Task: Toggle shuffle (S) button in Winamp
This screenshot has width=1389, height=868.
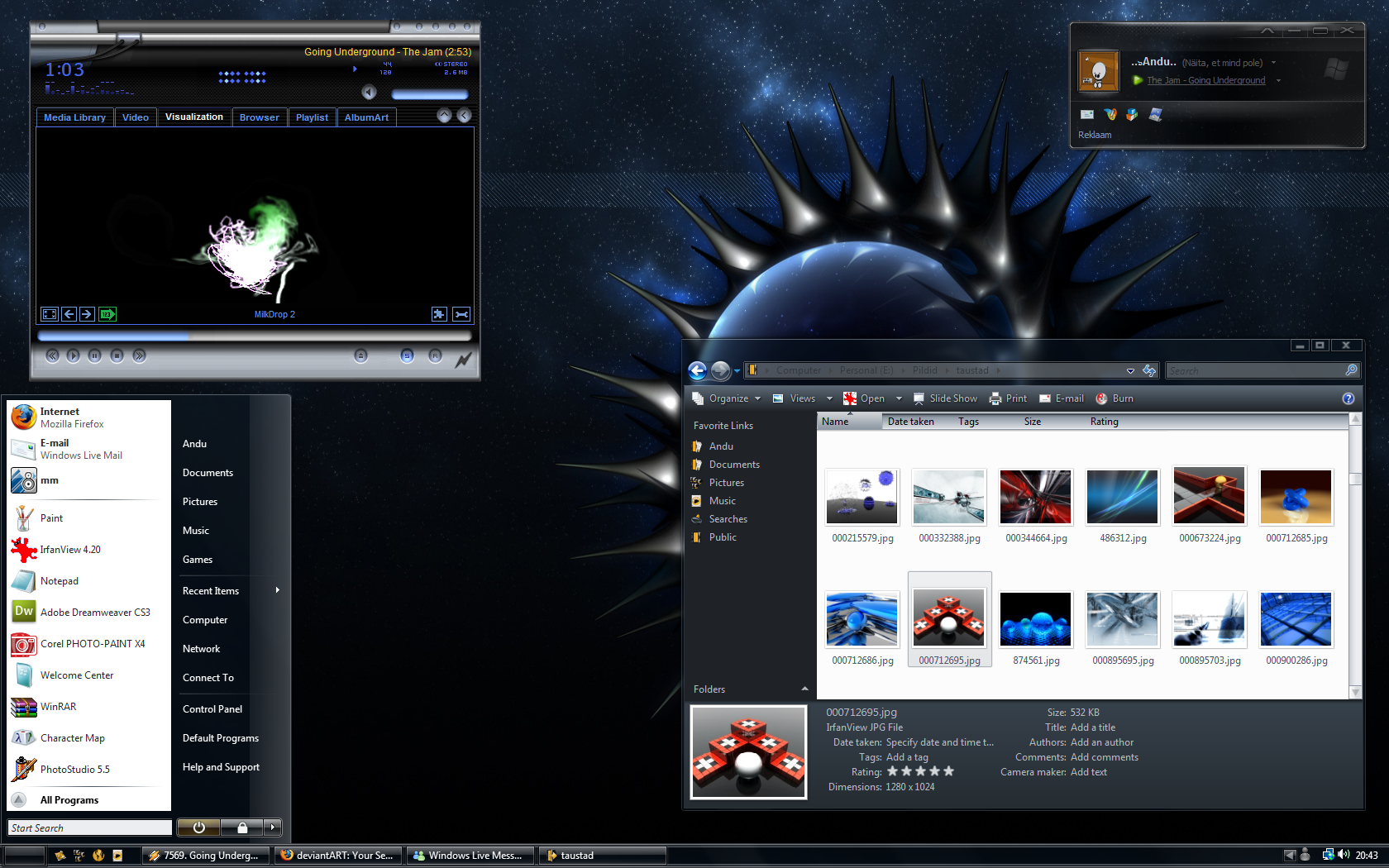Action: click(407, 355)
